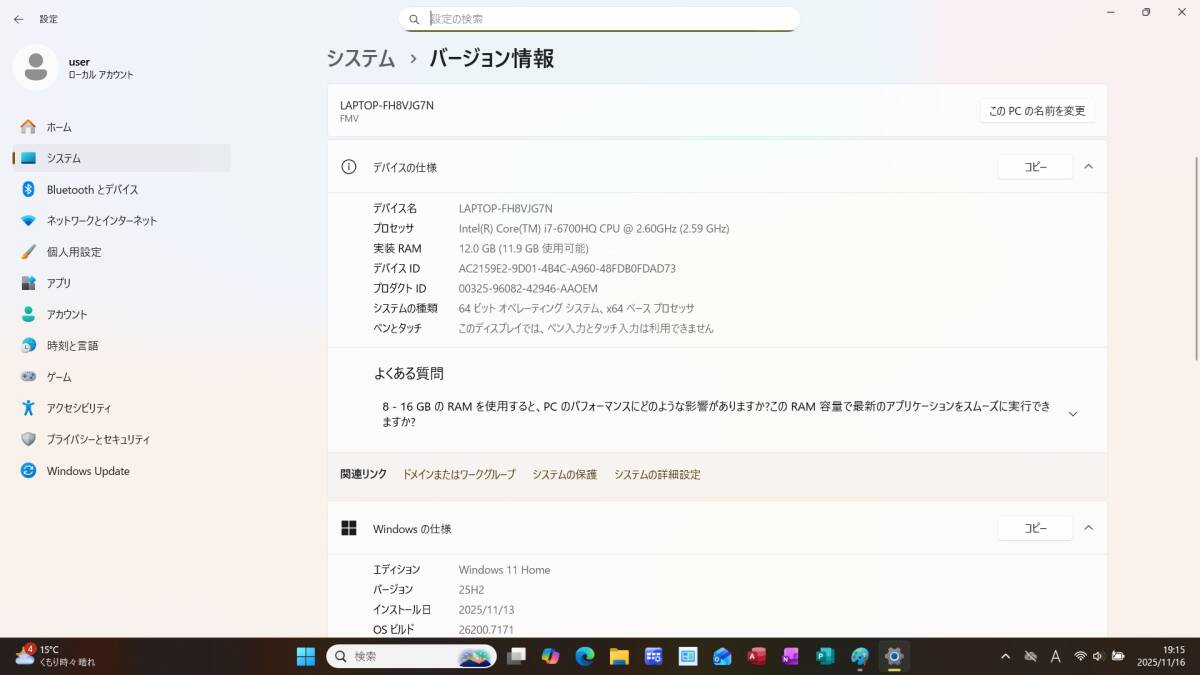Click the この PC の名前を変更 button
The height and width of the screenshot is (675, 1200).
click(1035, 110)
